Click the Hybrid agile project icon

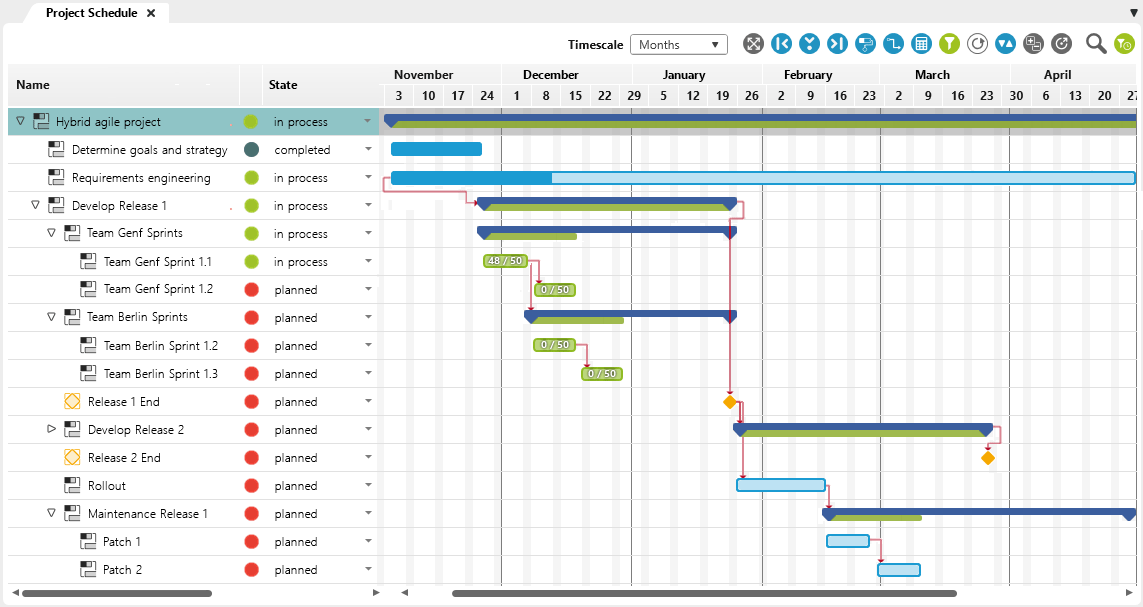pos(42,121)
